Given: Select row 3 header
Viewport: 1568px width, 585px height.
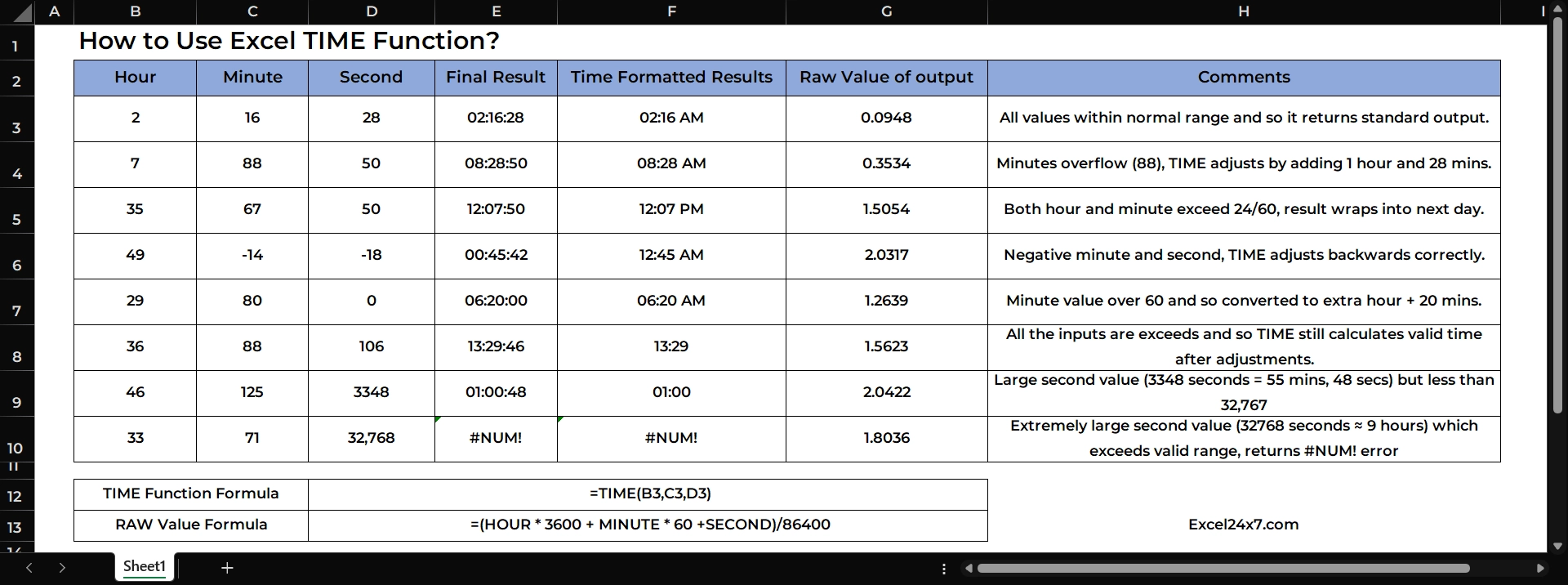Looking at the screenshot, I should [x=17, y=119].
